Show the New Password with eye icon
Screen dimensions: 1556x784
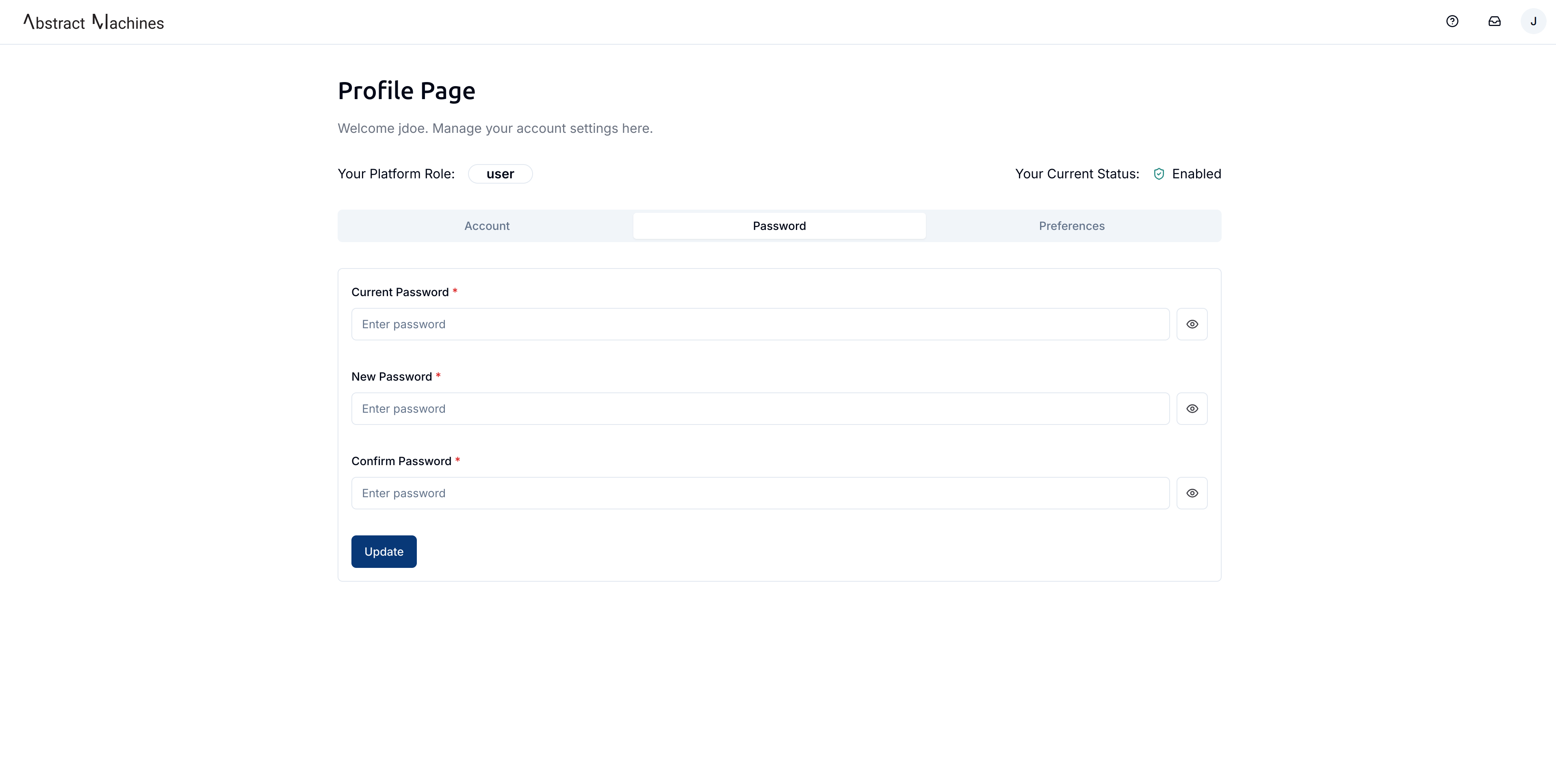pyautogui.click(x=1192, y=409)
